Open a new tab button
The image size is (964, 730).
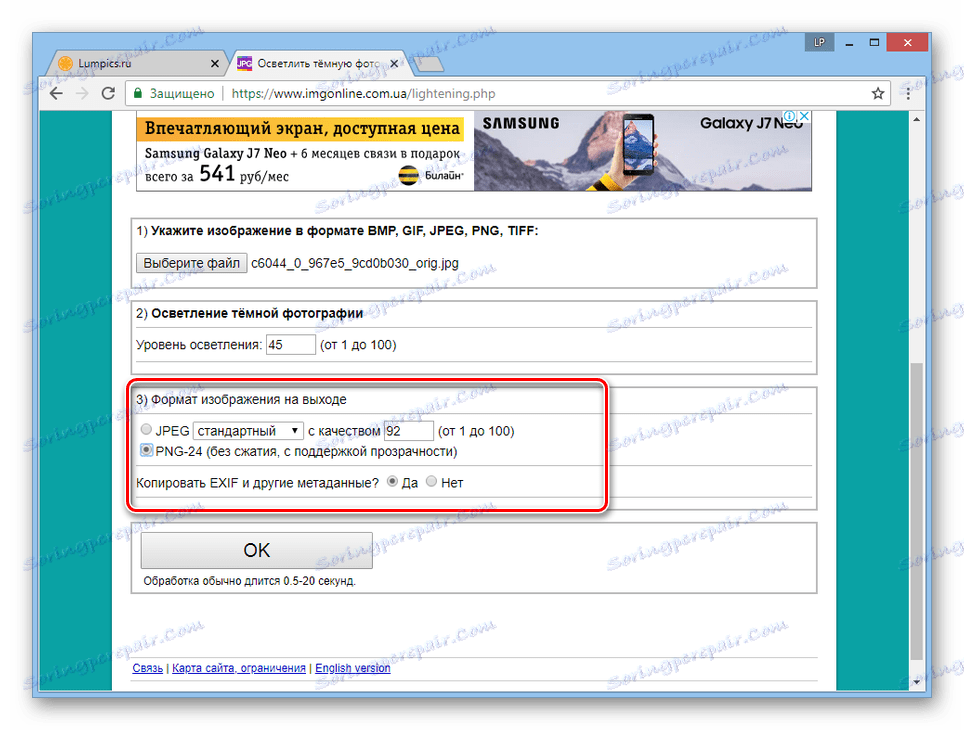pyautogui.click(x=428, y=63)
